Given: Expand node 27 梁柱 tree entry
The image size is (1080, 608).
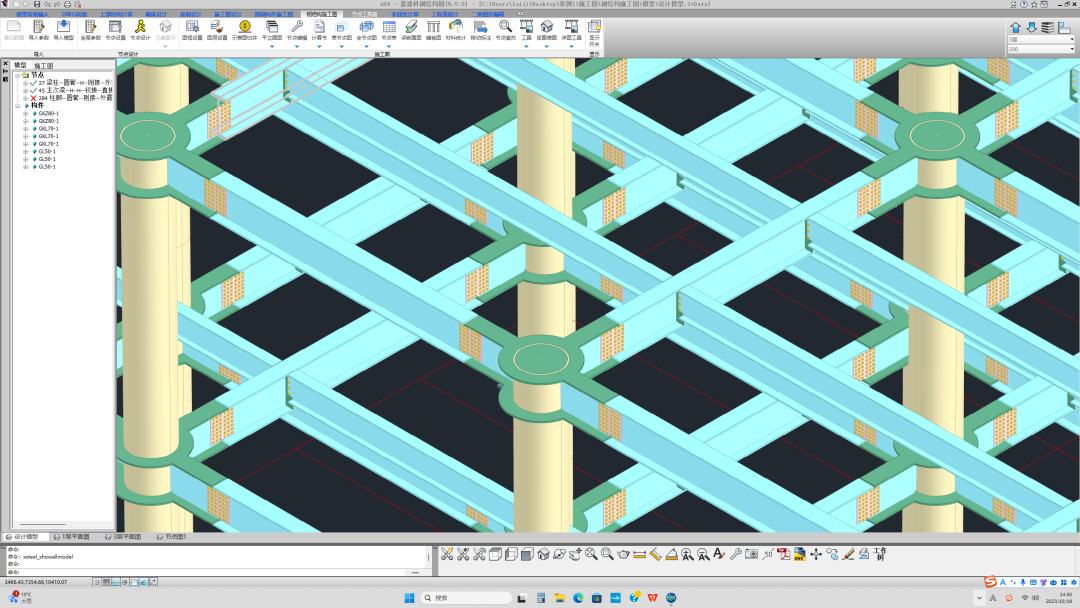Looking at the screenshot, I should tap(25, 83).
